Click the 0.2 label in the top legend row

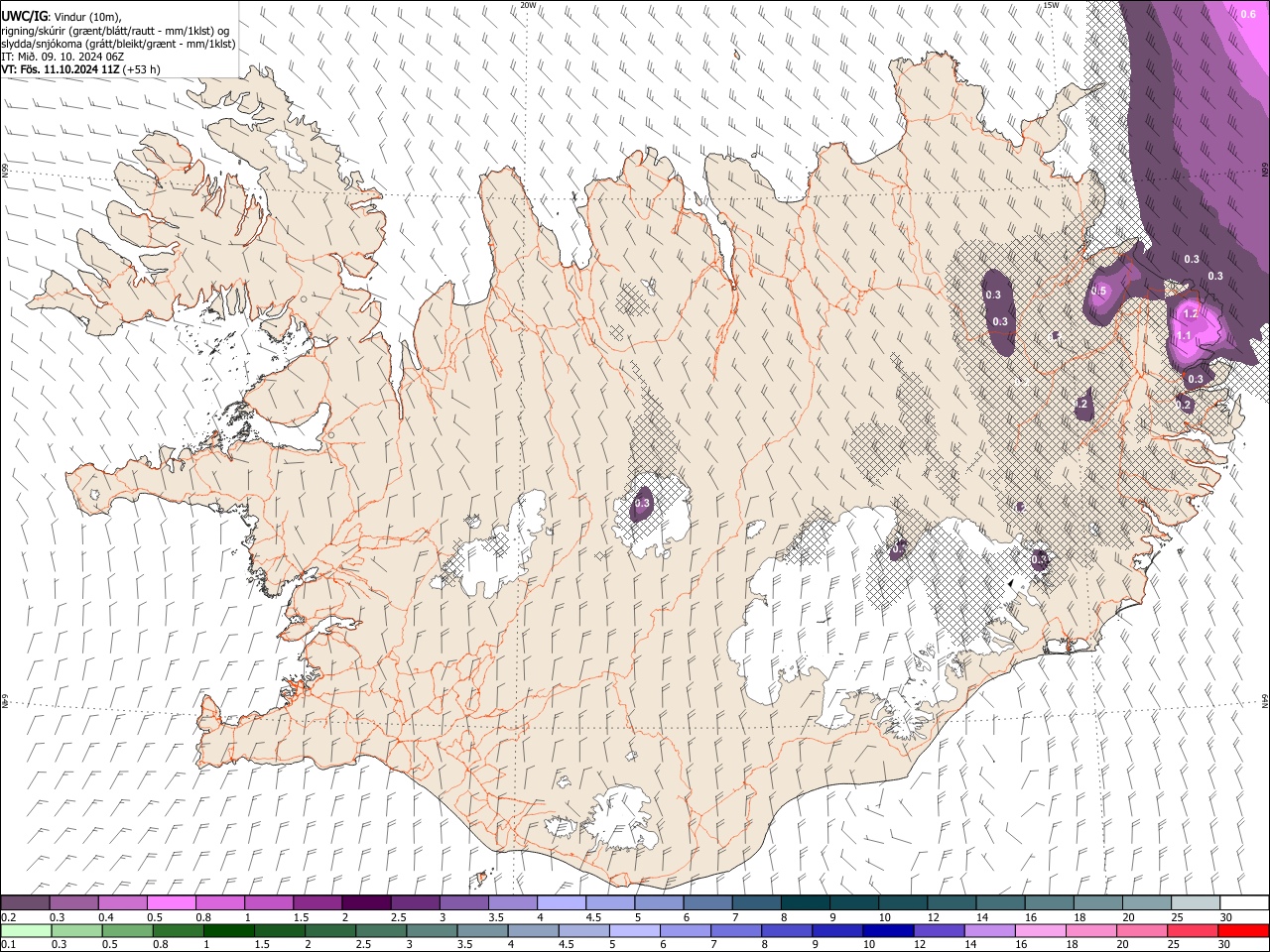(9, 917)
